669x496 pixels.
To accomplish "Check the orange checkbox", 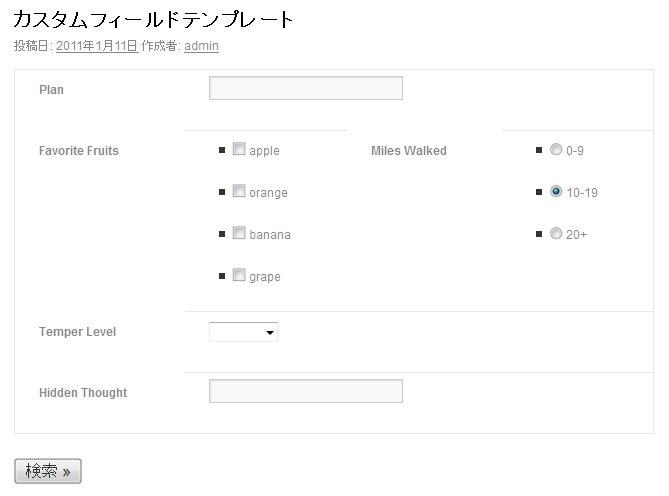I will click(x=239, y=192).
